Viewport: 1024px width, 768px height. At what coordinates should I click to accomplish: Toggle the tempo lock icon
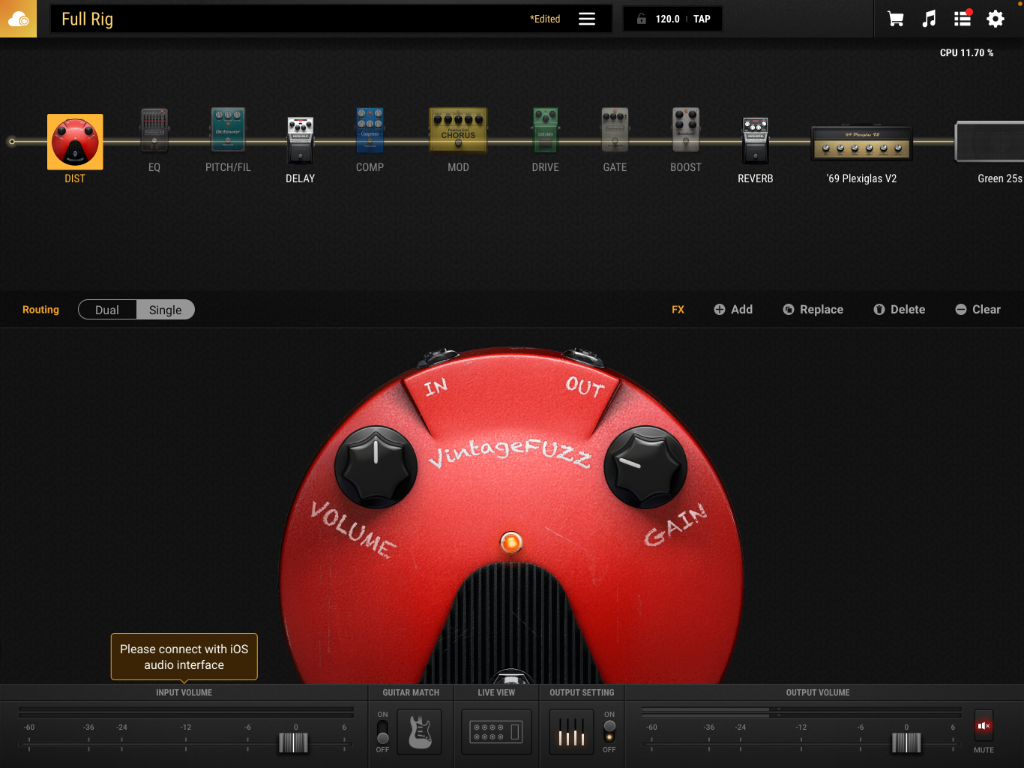pyautogui.click(x=641, y=19)
